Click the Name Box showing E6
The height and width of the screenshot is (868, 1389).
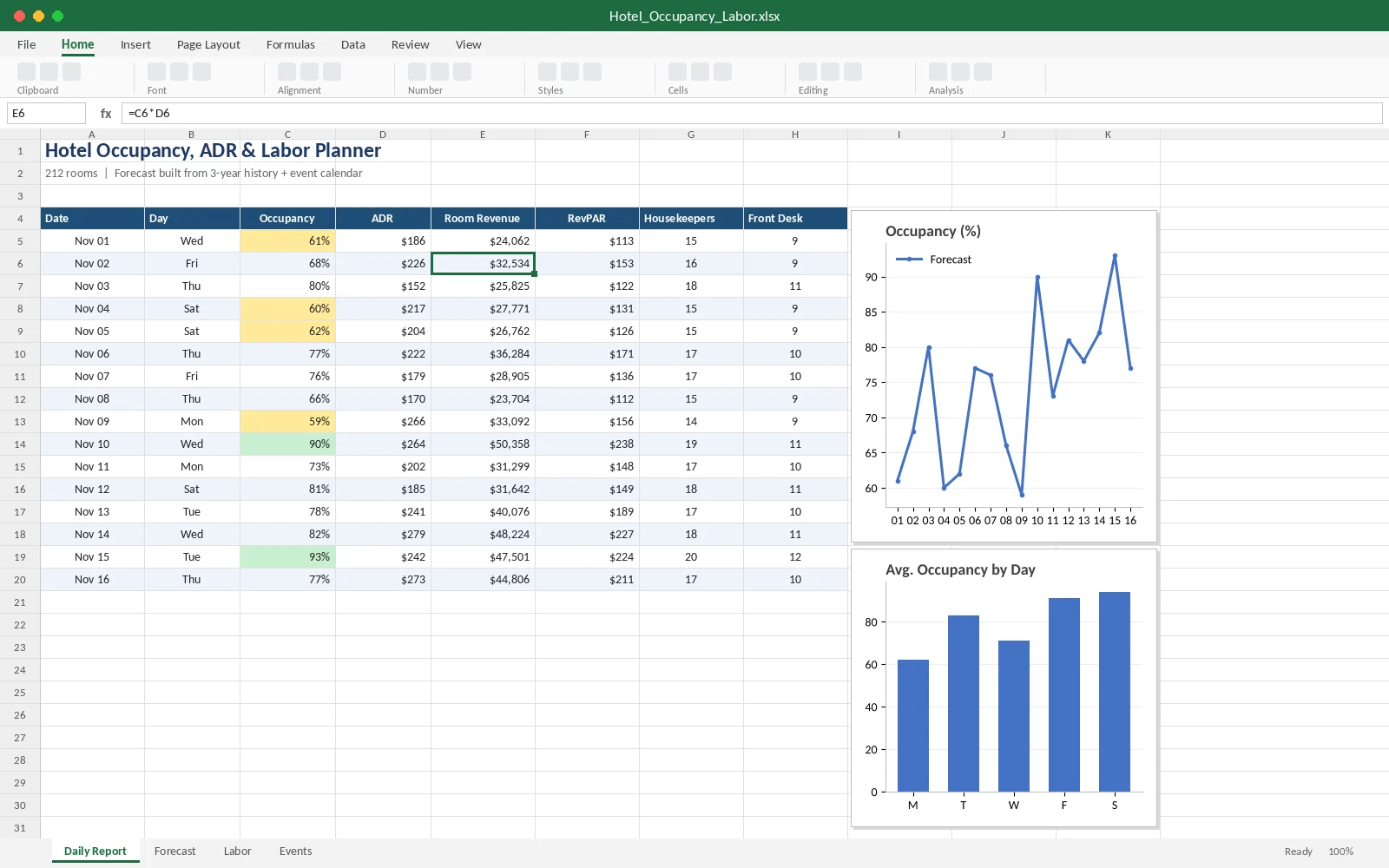point(46,113)
